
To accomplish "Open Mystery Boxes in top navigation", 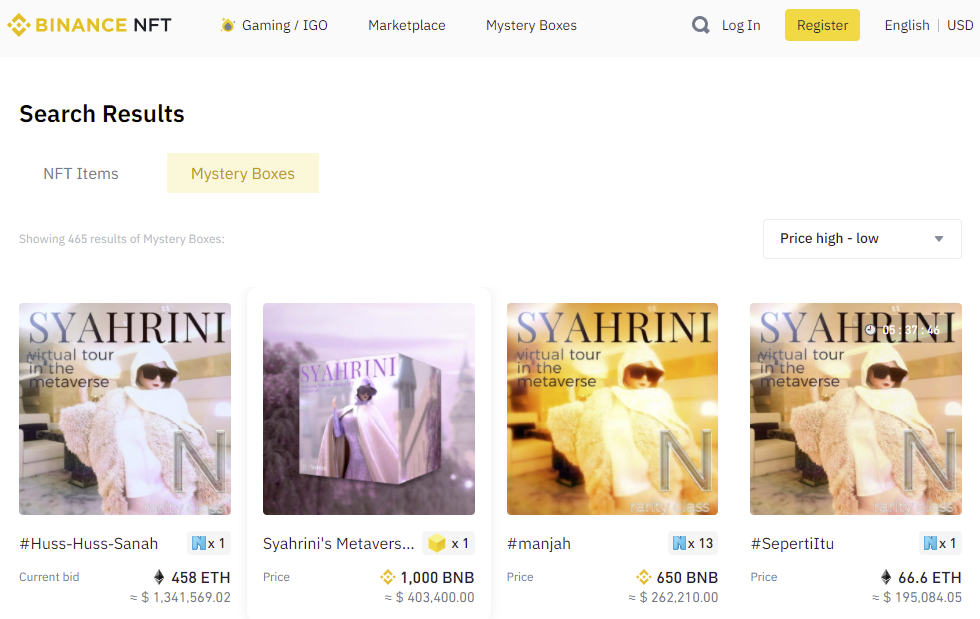I will (531, 25).
